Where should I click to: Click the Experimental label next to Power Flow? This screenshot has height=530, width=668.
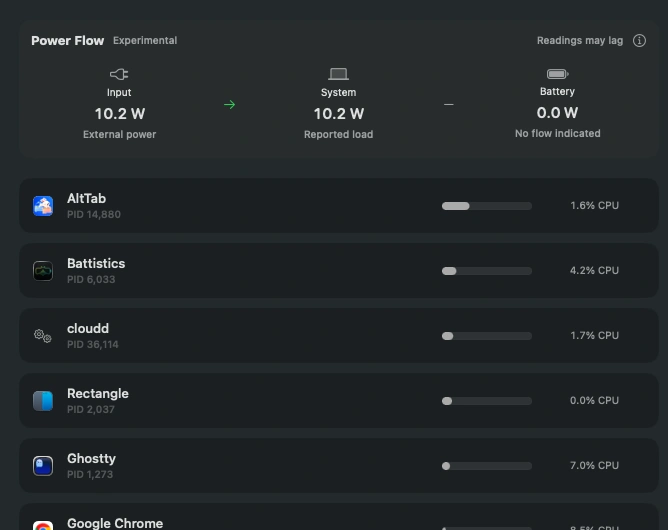(x=145, y=40)
